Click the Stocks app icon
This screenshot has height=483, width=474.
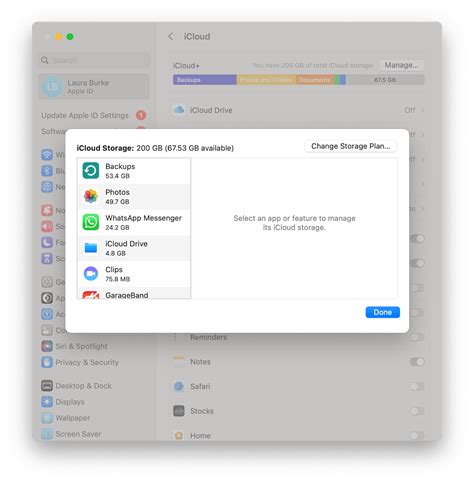[x=179, y=411]
